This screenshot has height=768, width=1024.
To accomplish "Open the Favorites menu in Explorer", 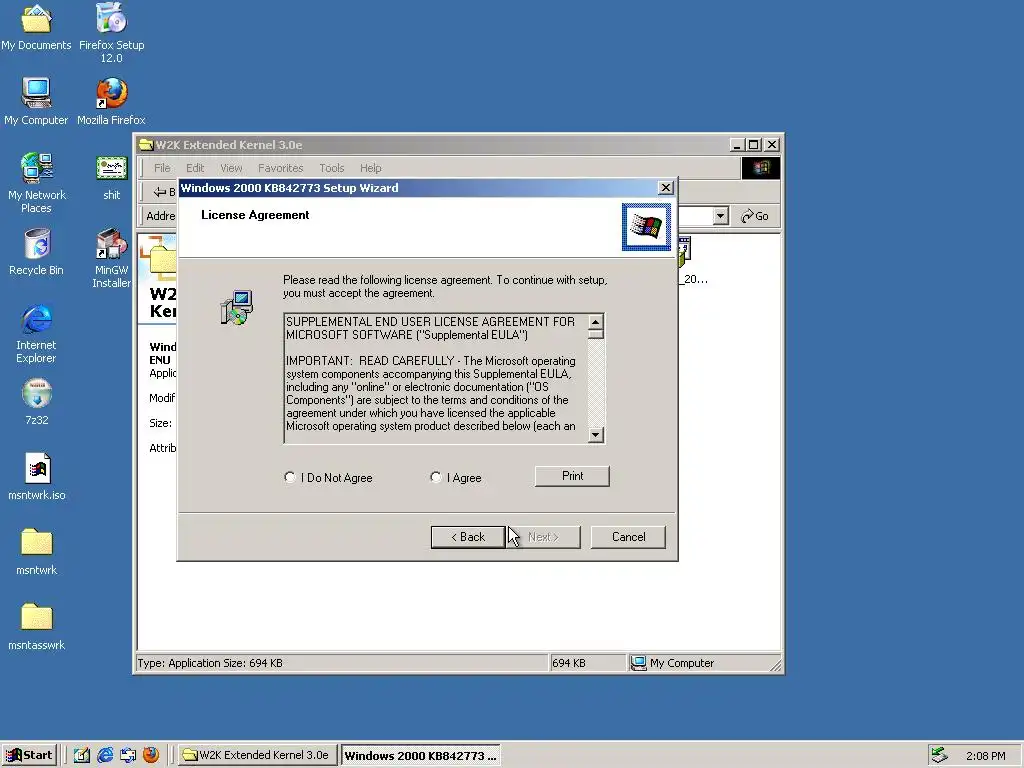I will pyautogui.click(x=280, y=168).
